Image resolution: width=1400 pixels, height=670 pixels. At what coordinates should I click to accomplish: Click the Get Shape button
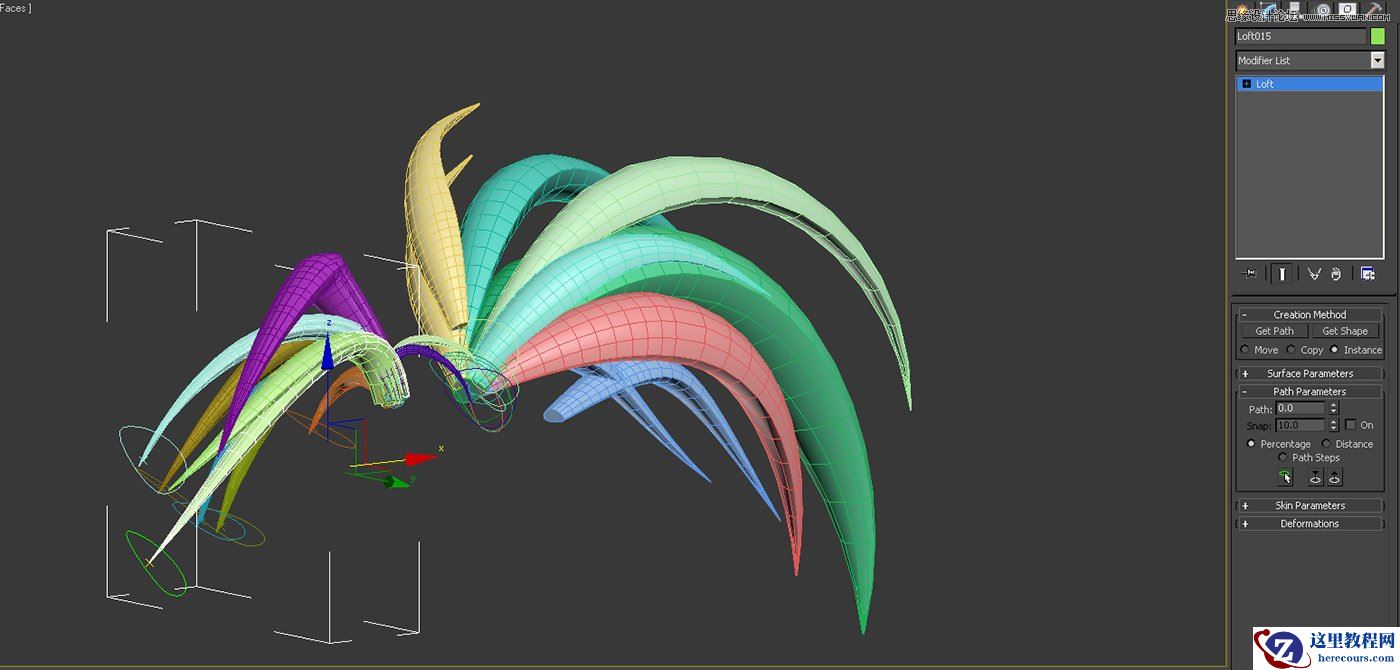coord(1345,330)
